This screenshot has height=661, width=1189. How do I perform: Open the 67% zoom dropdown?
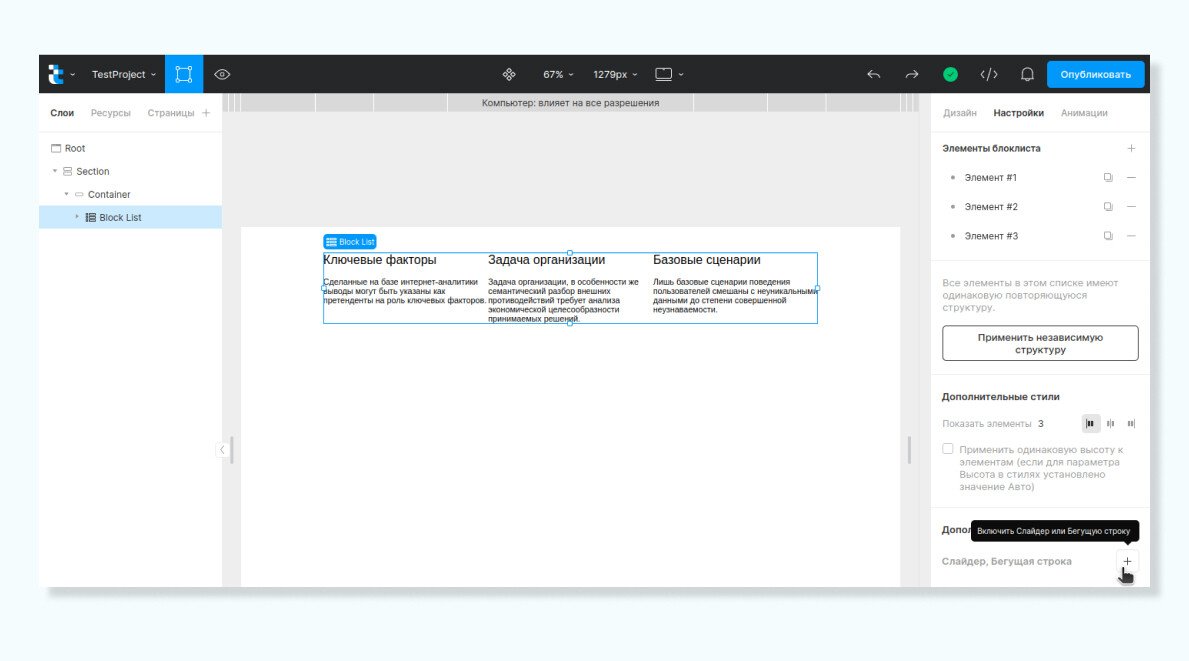pyautogui.click(x=558, y=74)
